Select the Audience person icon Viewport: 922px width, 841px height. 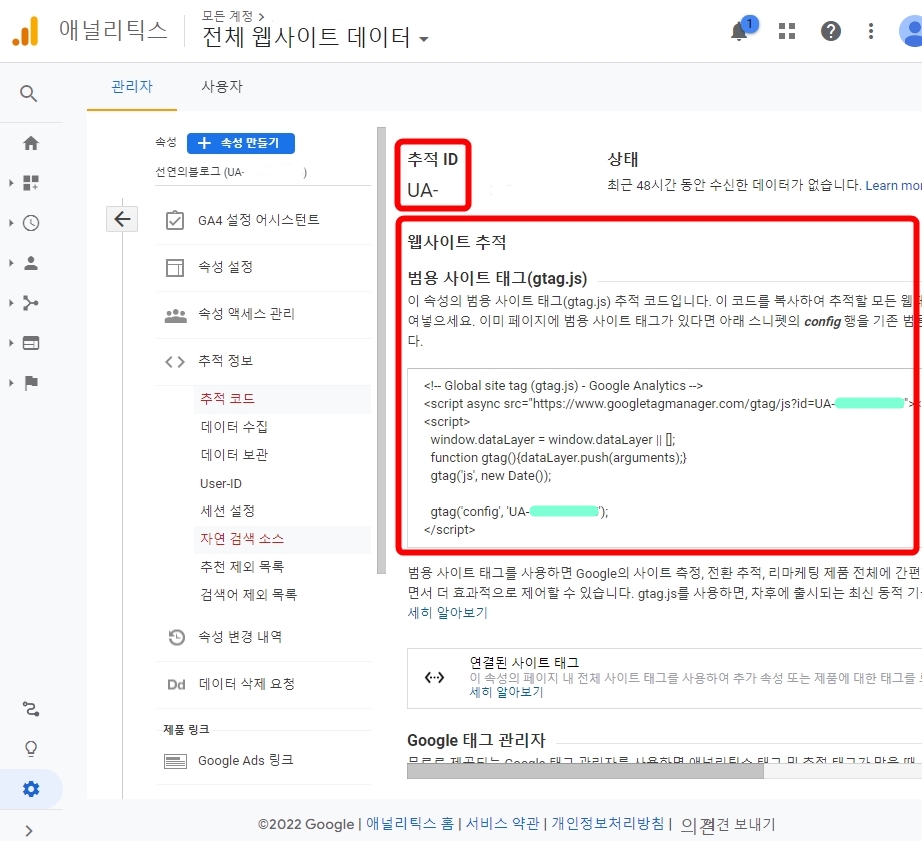30,263
